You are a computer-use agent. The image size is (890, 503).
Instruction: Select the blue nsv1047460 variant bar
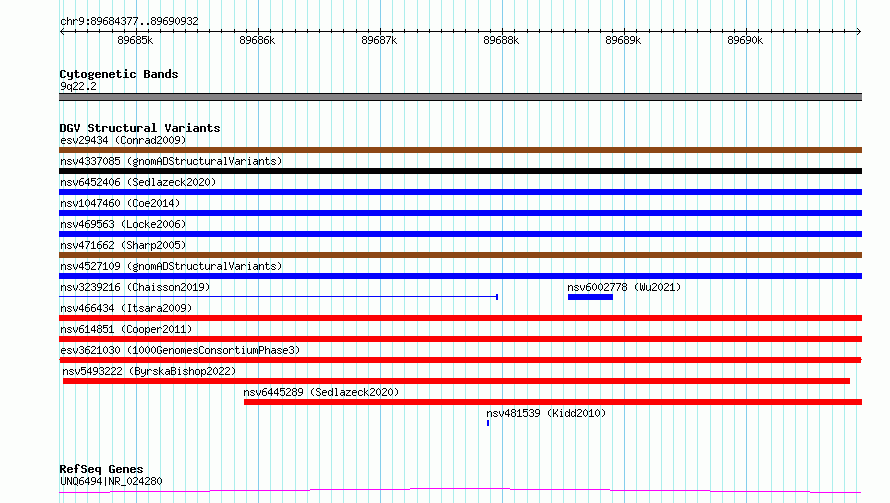coord(460,213)
